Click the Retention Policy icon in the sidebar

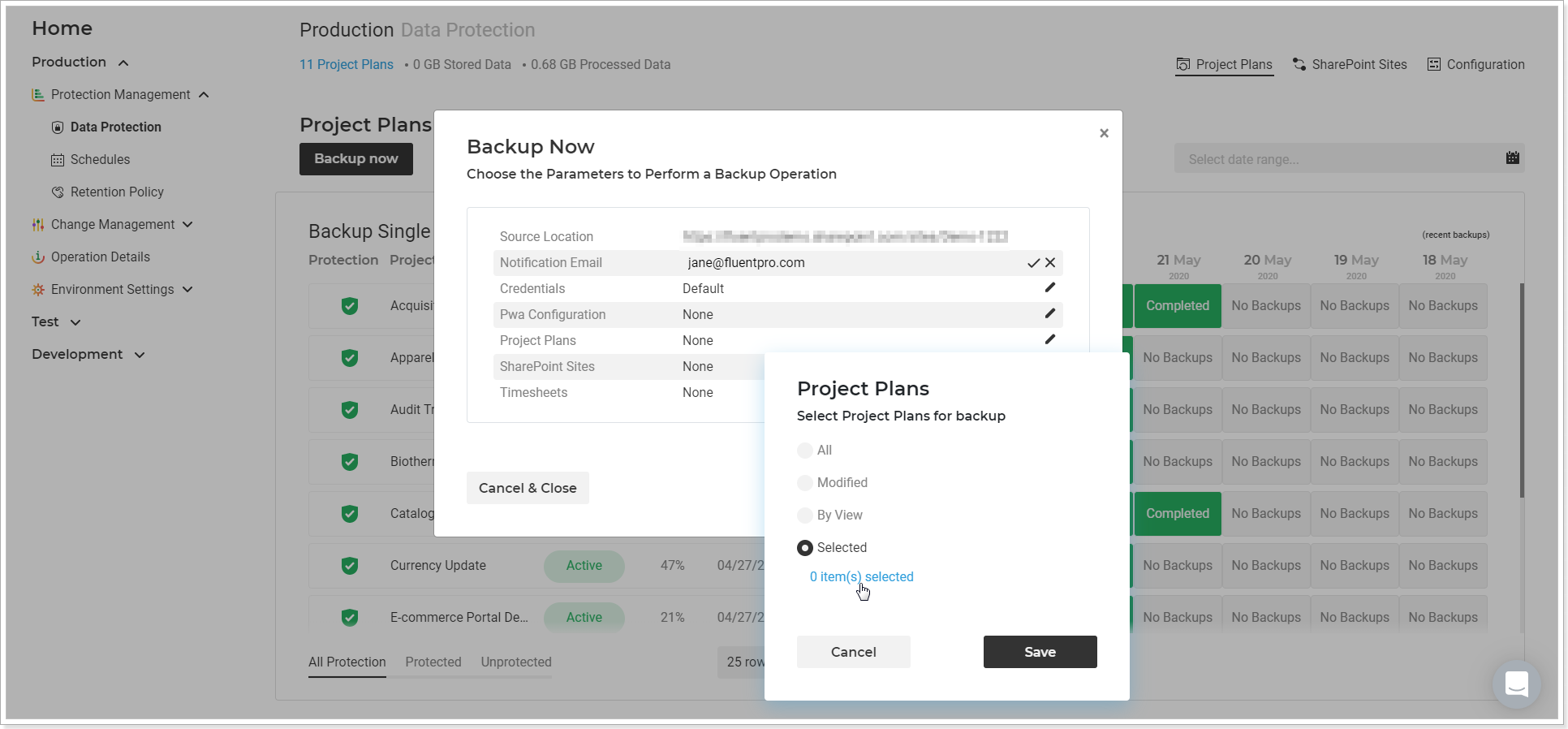pyautogui.click(x=58, y=192)
